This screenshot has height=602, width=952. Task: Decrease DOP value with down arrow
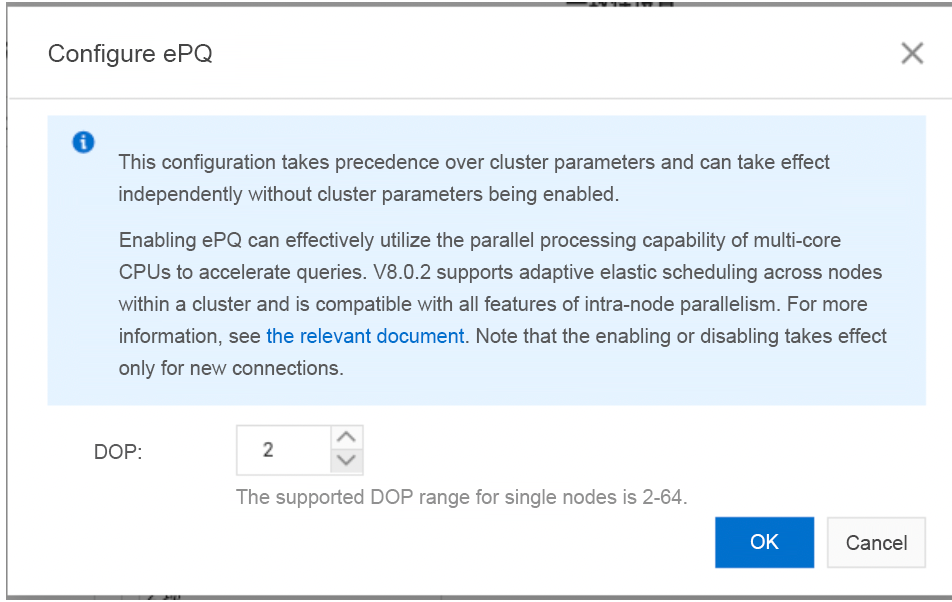pyautogui.click(x=346, y=461)
